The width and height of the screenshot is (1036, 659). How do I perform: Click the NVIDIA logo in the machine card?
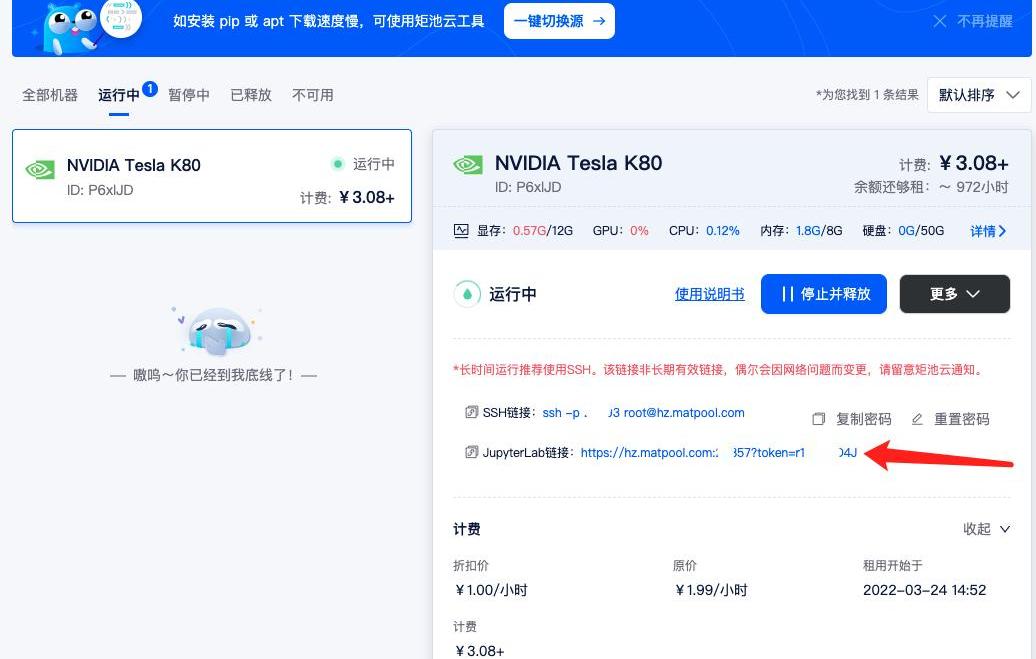pyautogui.click(x=40, y=170)
